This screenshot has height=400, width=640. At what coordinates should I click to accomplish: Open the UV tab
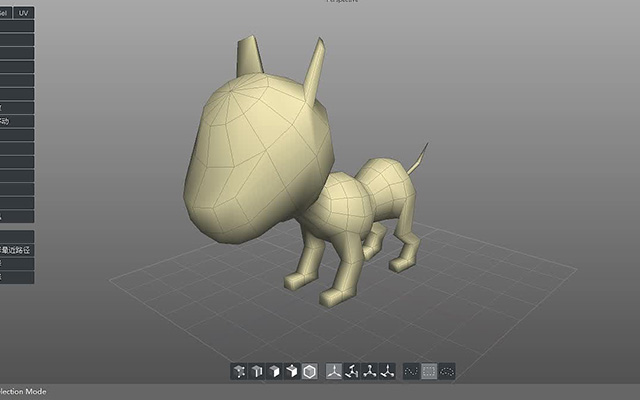tap(24, 13)
